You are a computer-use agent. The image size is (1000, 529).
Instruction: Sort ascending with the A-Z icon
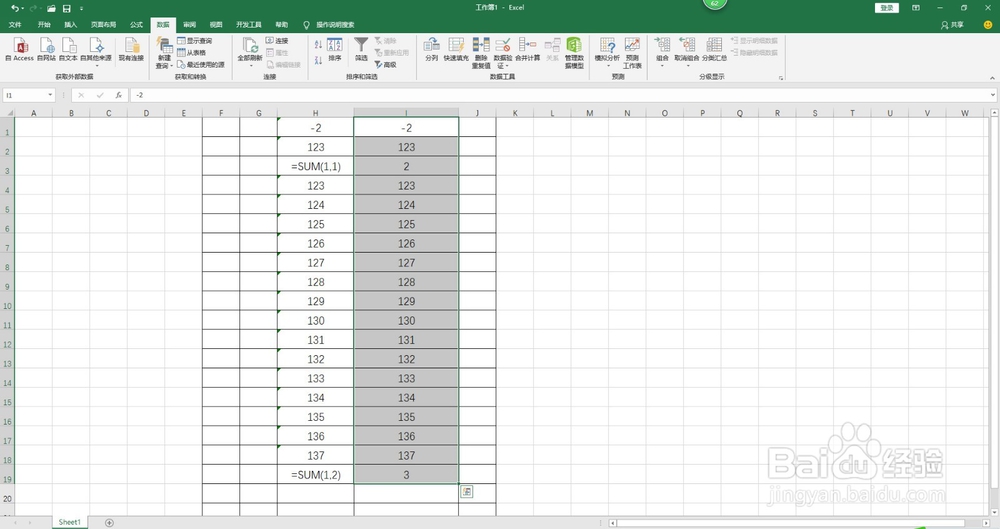[318, 44]
